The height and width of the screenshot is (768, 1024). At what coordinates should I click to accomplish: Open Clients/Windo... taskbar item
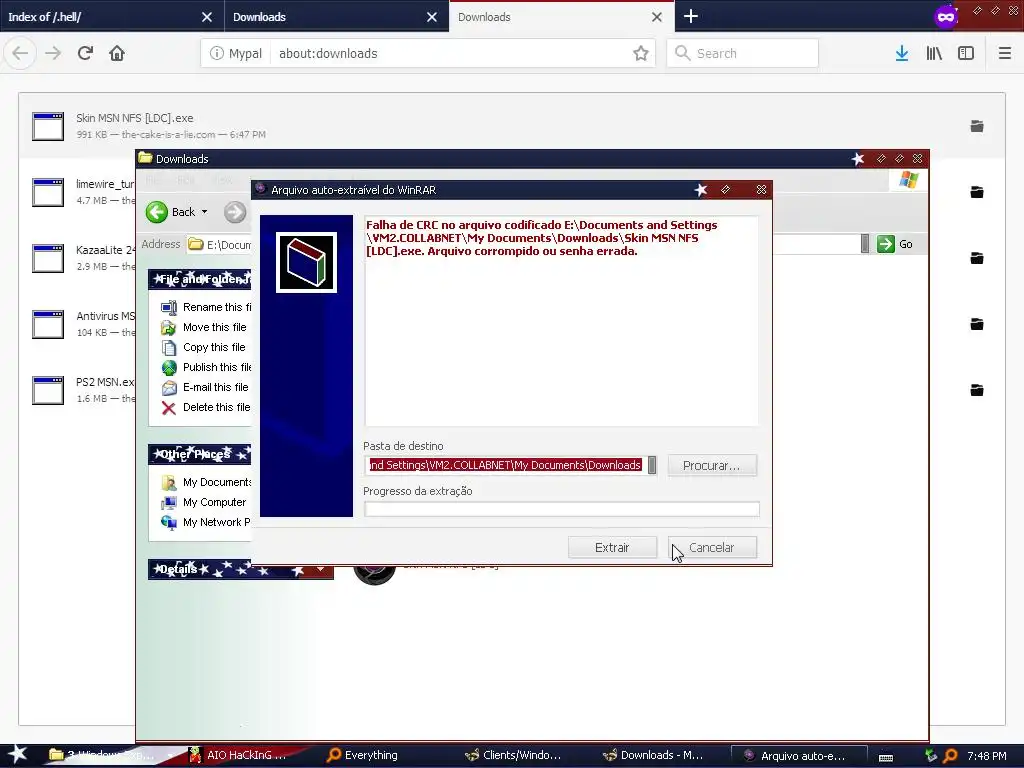pyautogui.click(x=513, y=755)
